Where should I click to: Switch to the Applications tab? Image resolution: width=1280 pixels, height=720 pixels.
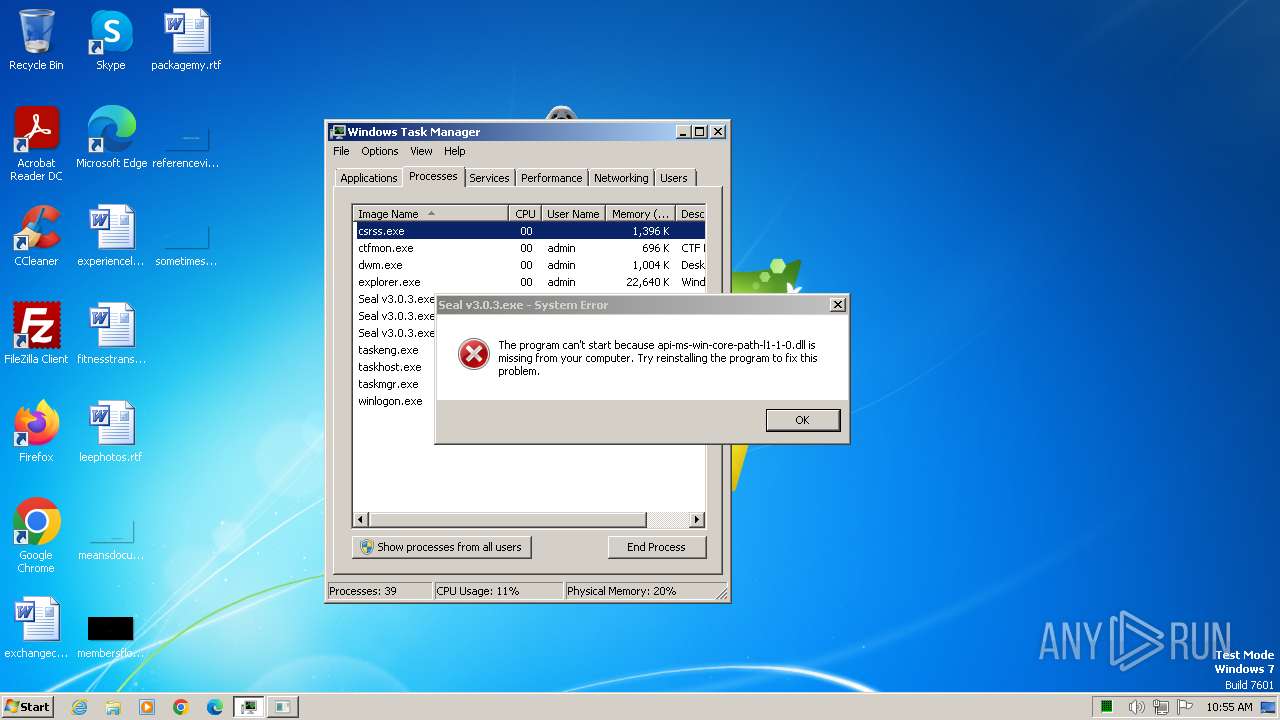pos(369,178)
